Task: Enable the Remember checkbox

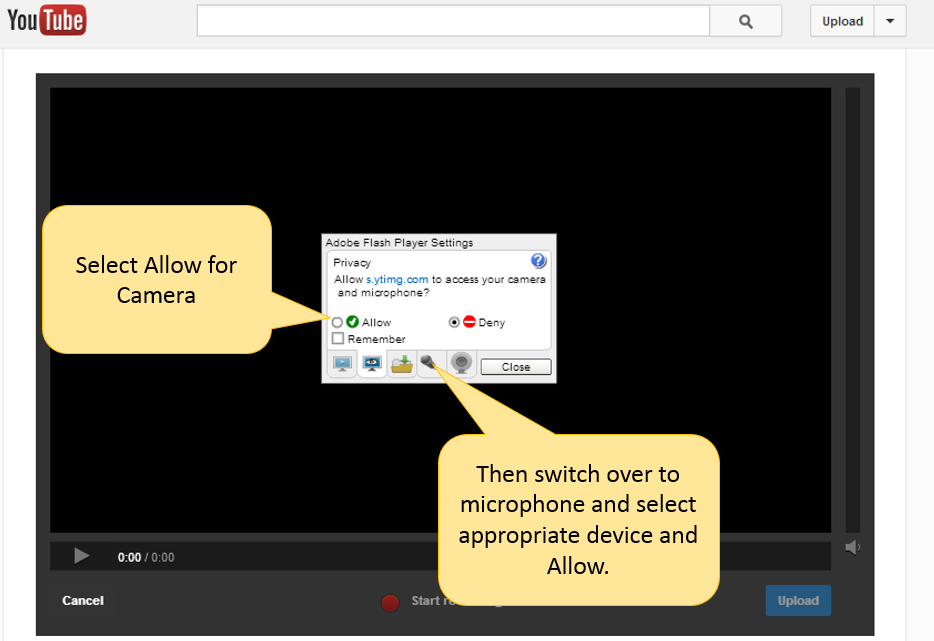Action: coord(337,338)
